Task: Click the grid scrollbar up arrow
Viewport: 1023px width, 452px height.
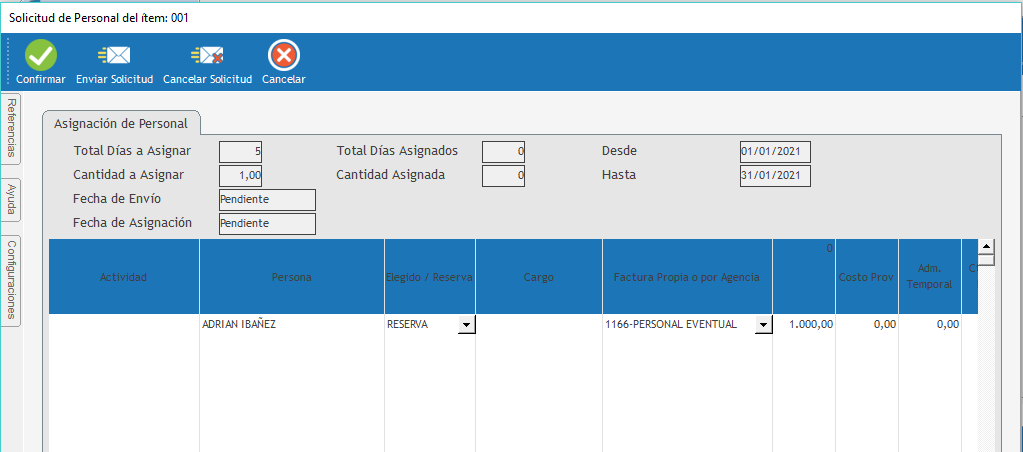Action: pos(985,246)
